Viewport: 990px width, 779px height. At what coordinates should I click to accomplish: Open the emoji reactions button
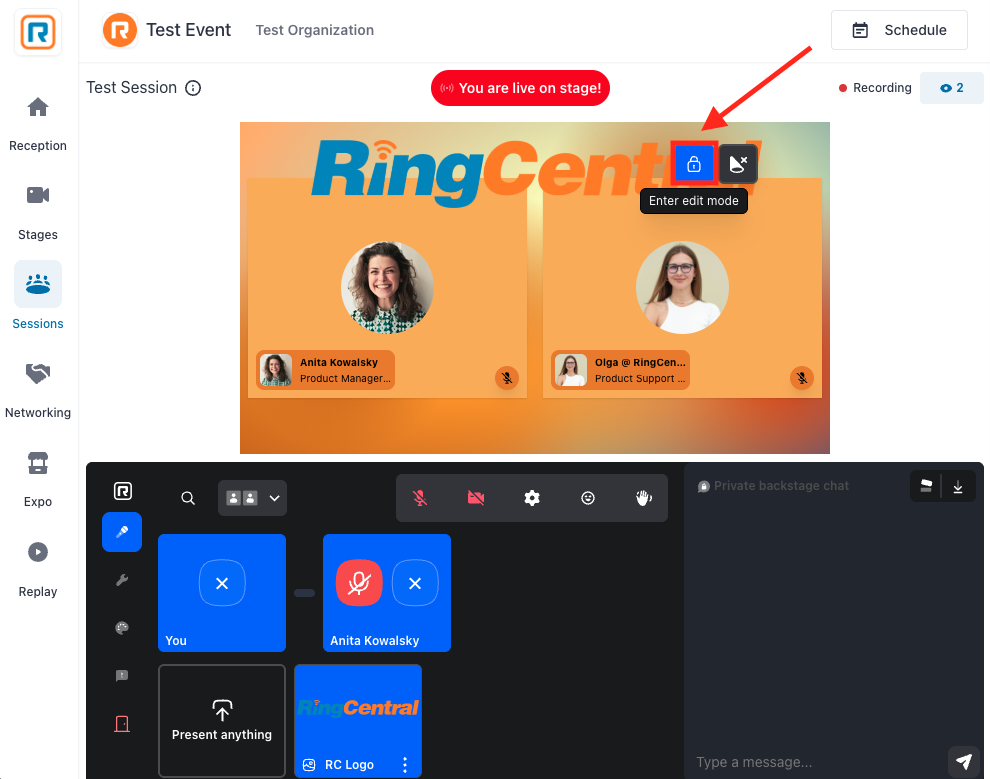coord(588,498)
